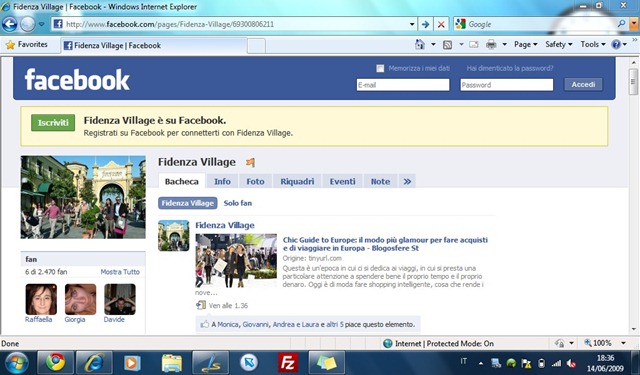Open Favorites star button
This screenshot has height=375, width=640.
click(27, 44)
